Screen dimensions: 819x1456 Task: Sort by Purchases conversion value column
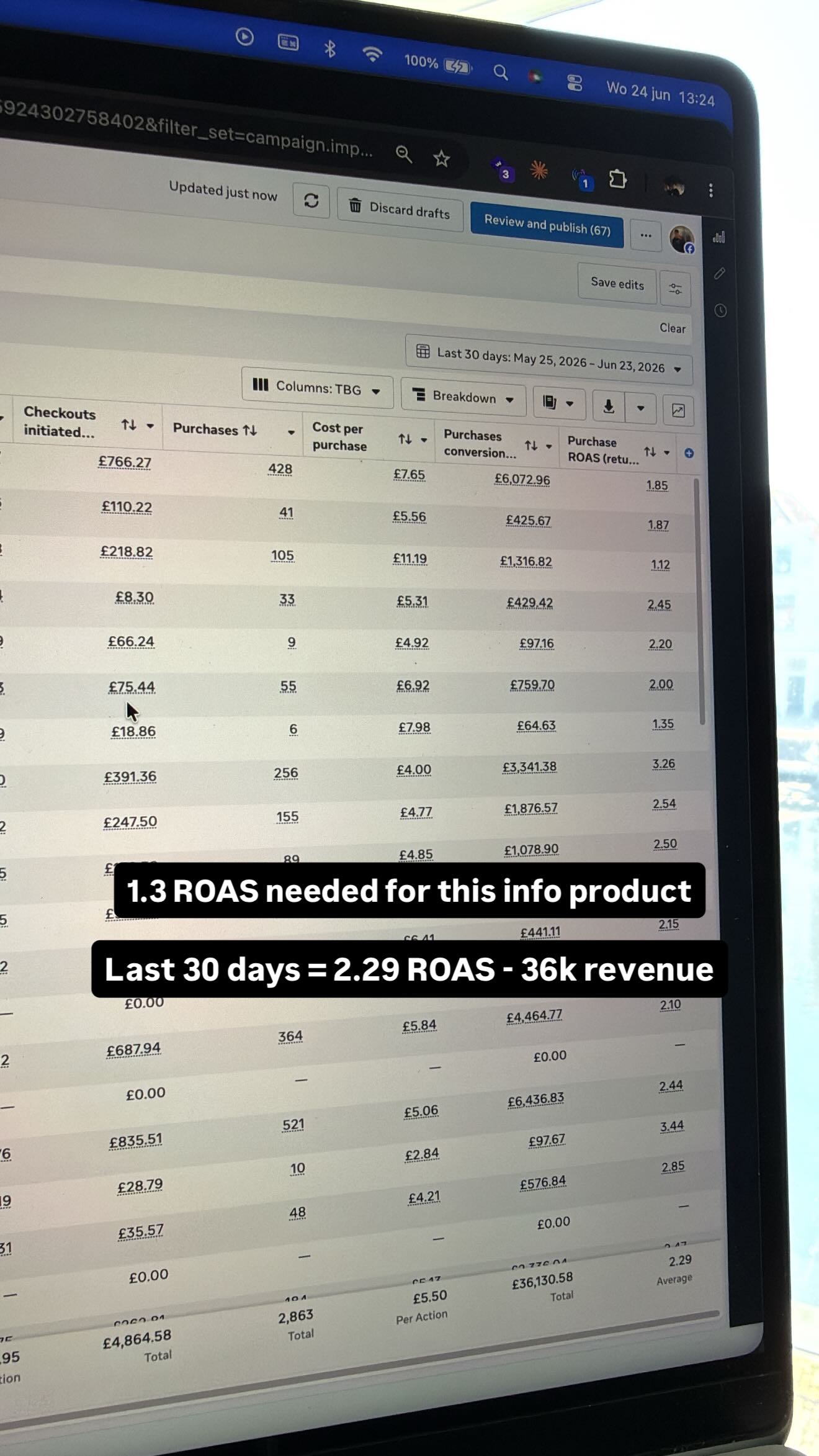[x=531, y=445]
